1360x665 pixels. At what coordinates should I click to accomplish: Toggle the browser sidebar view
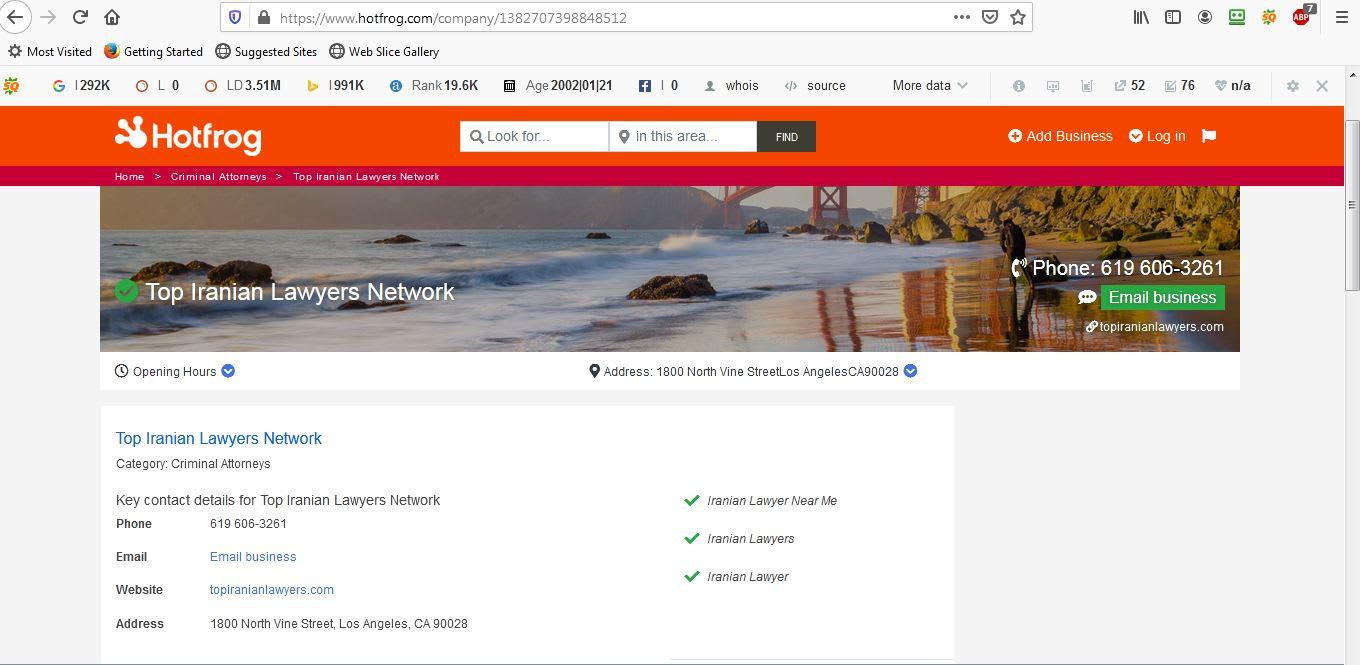[1173, 17]
